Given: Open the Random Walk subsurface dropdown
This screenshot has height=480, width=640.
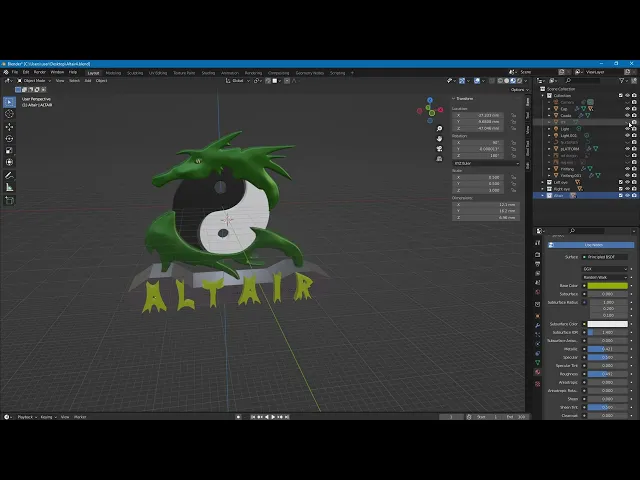Looking at the screenshot, I should [604, 278].
